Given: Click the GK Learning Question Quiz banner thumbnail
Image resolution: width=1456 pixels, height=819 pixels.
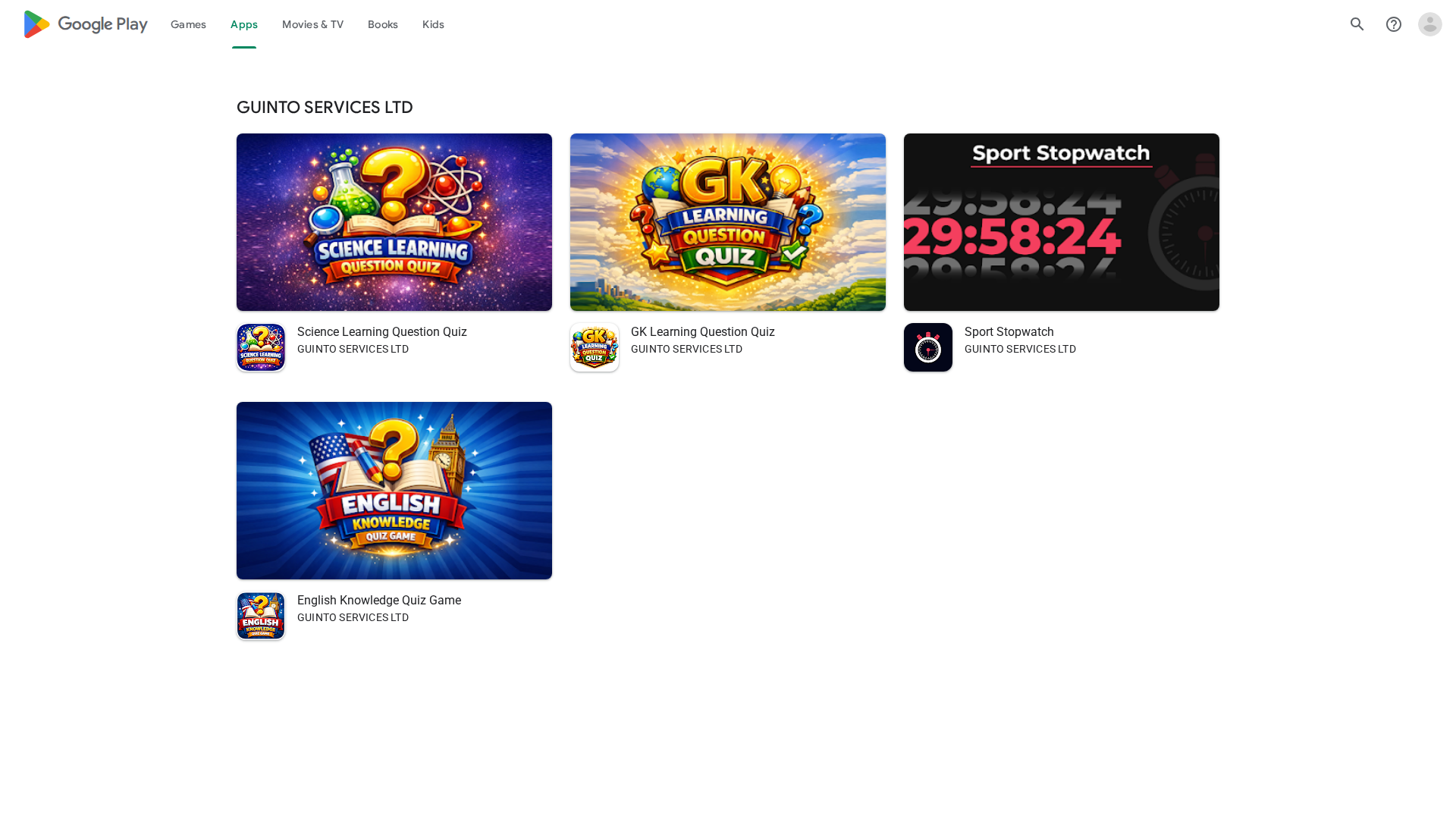Looking at the screenshot, I should [727, 221].
